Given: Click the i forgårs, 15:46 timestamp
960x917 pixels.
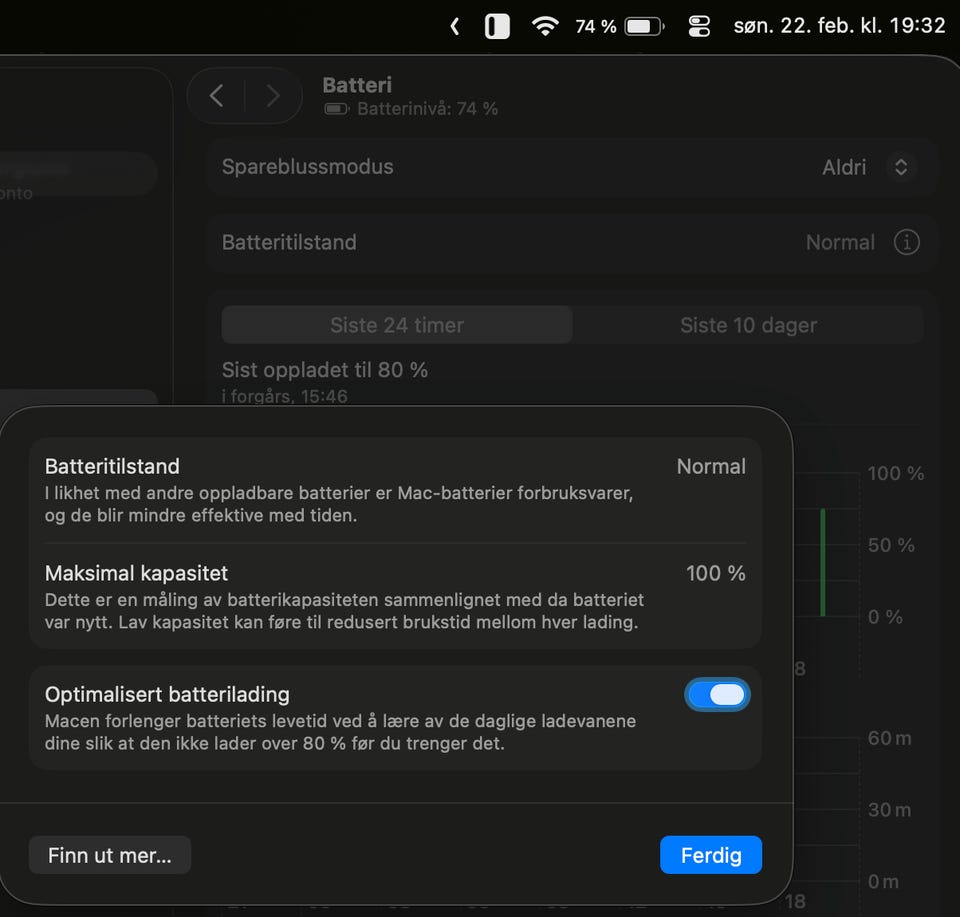Looking at the screenshot, I should pyautogui.click(x=285, y=396).
